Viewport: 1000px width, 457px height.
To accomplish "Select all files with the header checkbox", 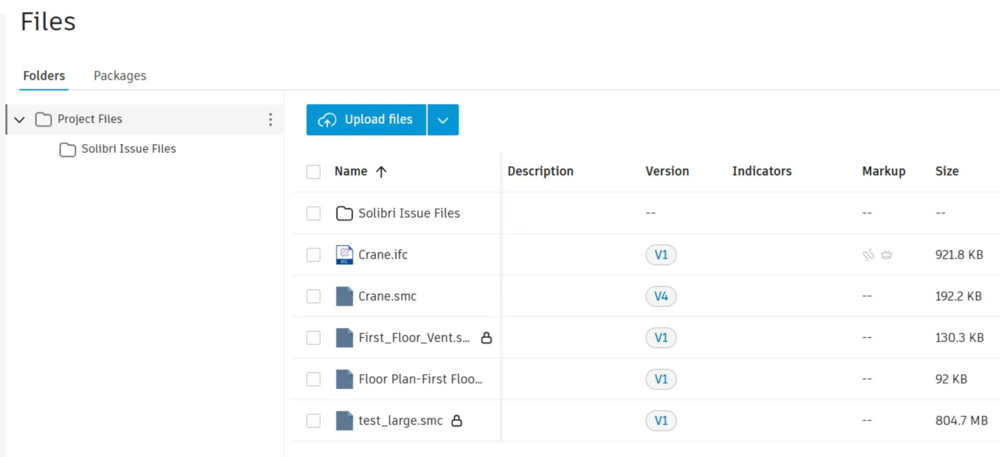I will coord(313,171).
